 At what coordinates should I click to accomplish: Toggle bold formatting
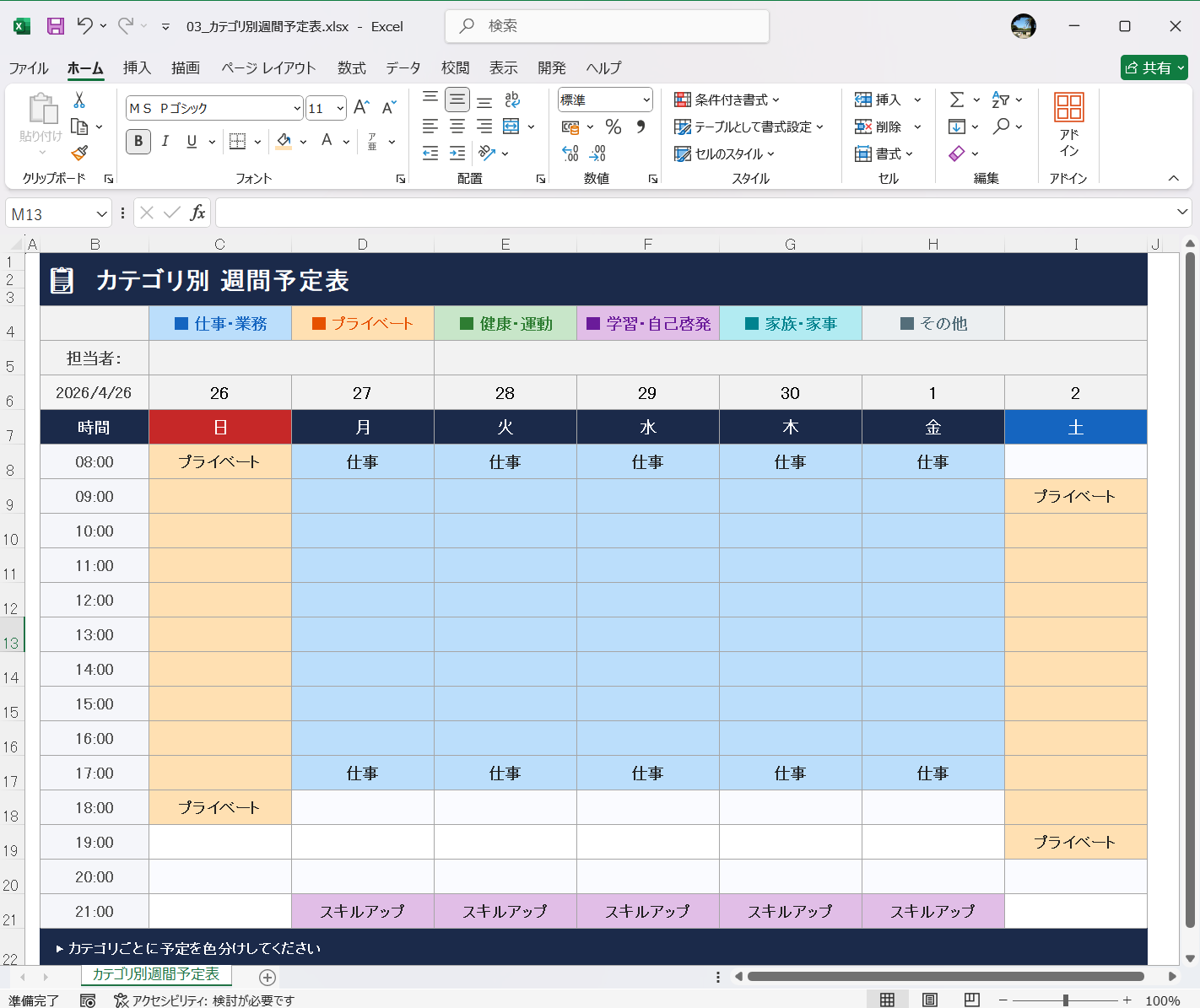pyautogui.click(x=138, y=141)
